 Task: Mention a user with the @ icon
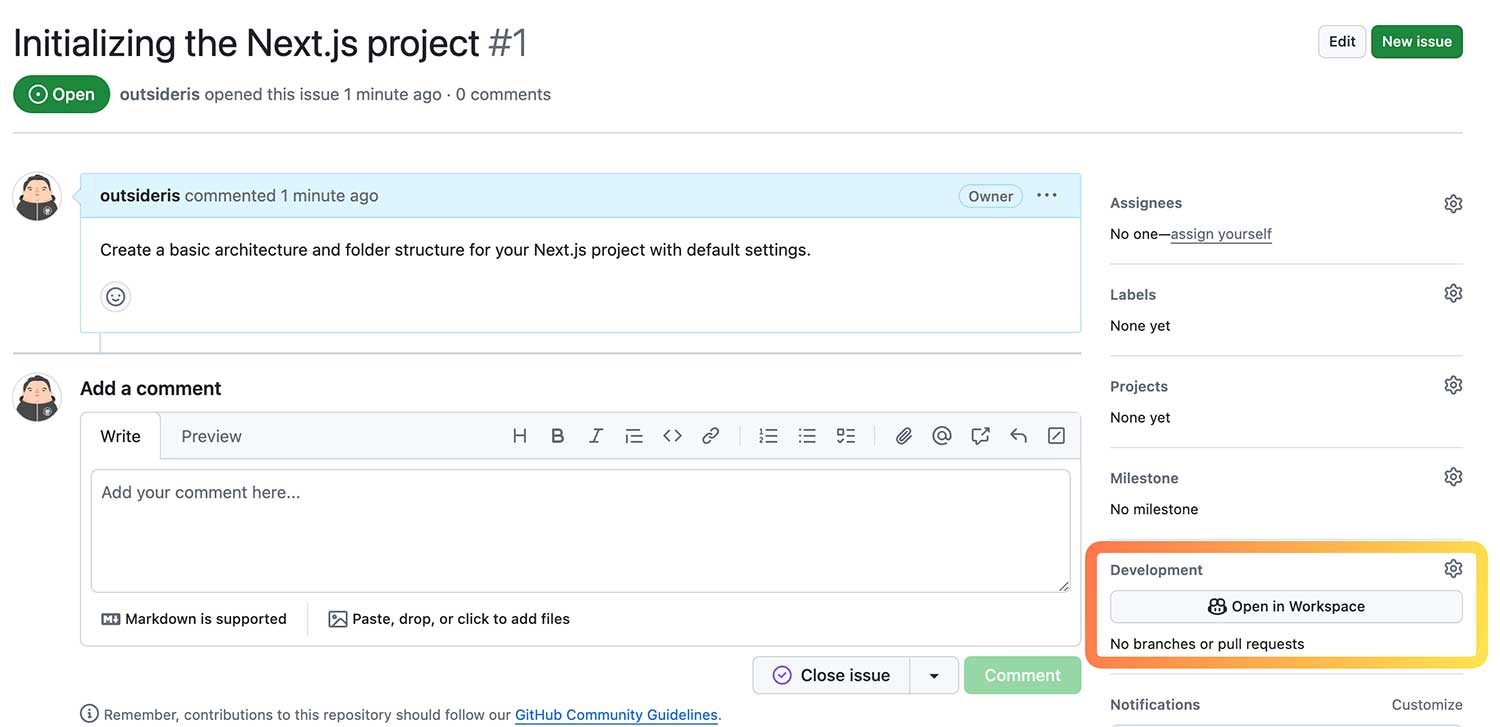tap(941, 436)
